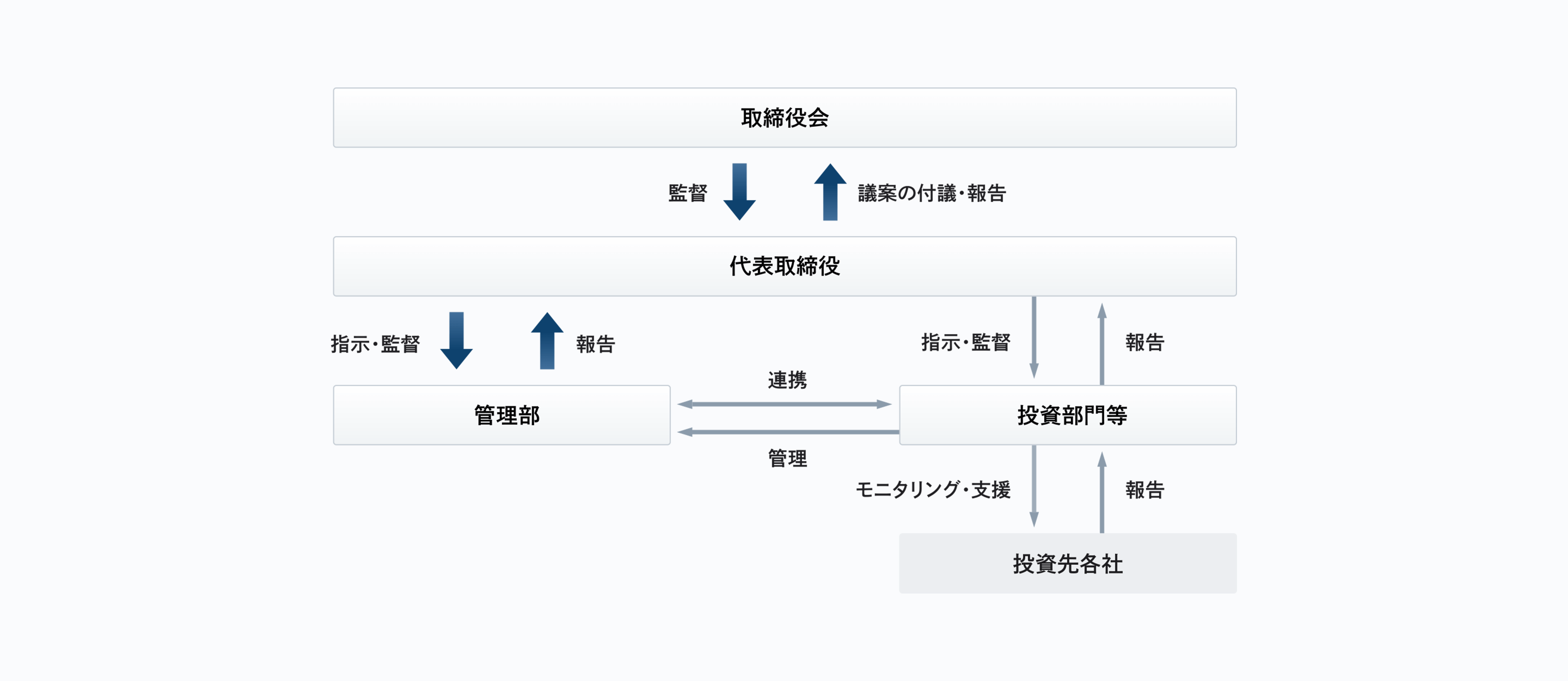Click the double-headed 連携 arrow
Viewport: 1568px width, 681px height.
coord(784,404)
